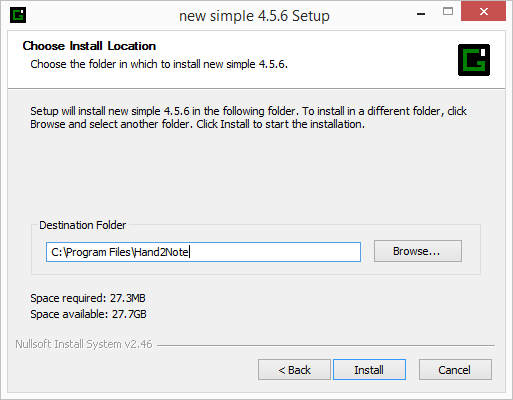Go to previous step with < Back
The height and width of the screenshot is (400, 513).
(294, 369)
